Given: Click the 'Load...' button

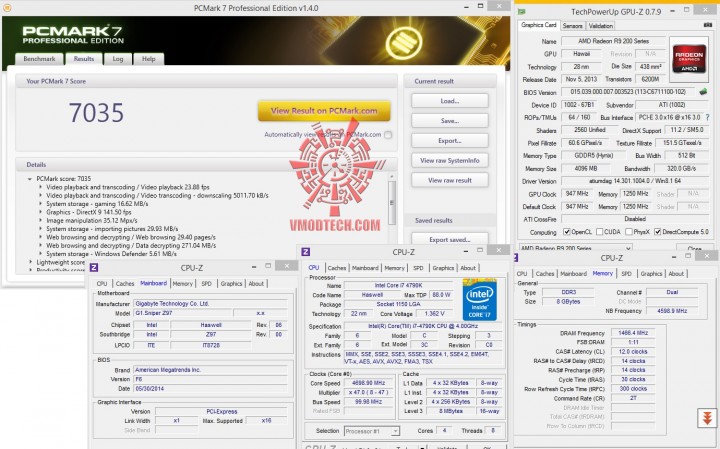Looking at the screenshot, I should click(450, 101).
